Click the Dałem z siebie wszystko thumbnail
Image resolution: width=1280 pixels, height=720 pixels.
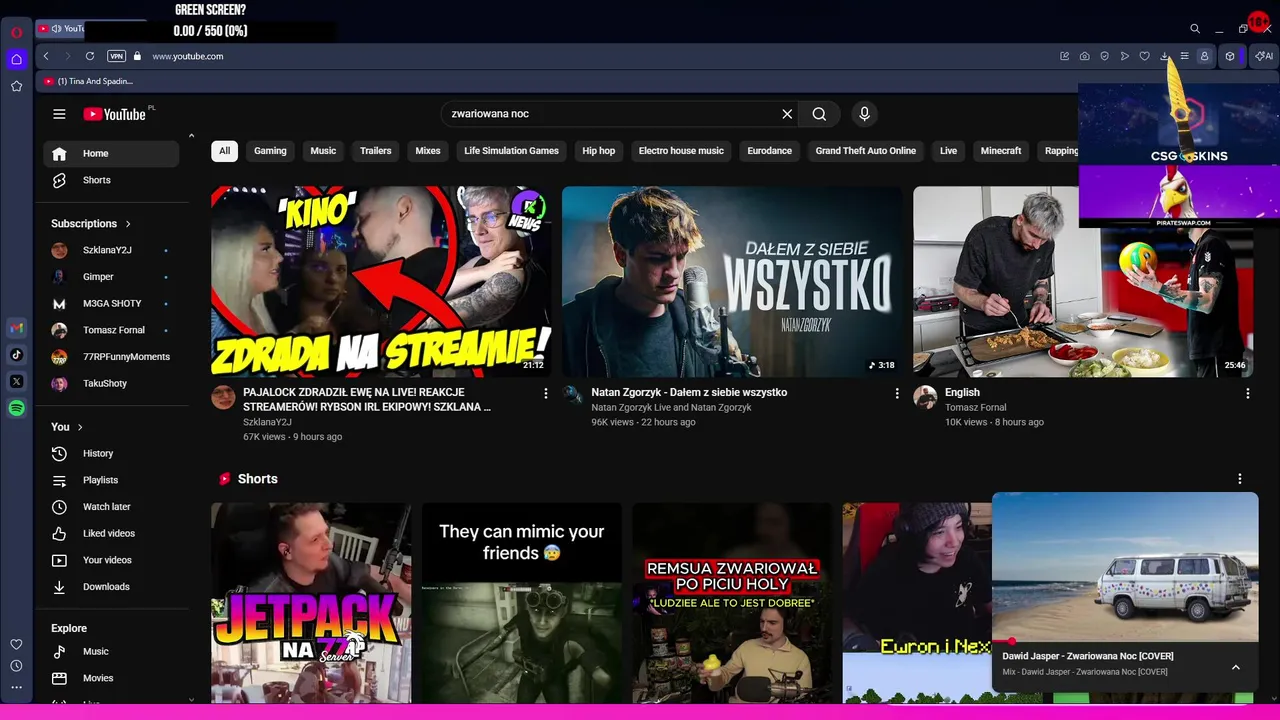(x=732, y=282)
